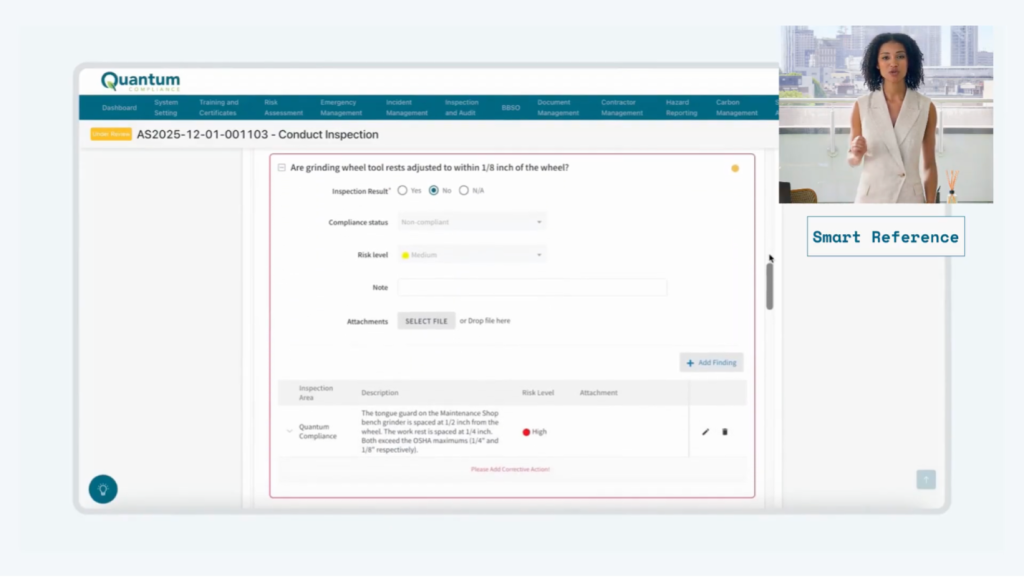Select N/A for Inspection Result
The image size is (1024, 579).
click(464, 190)
